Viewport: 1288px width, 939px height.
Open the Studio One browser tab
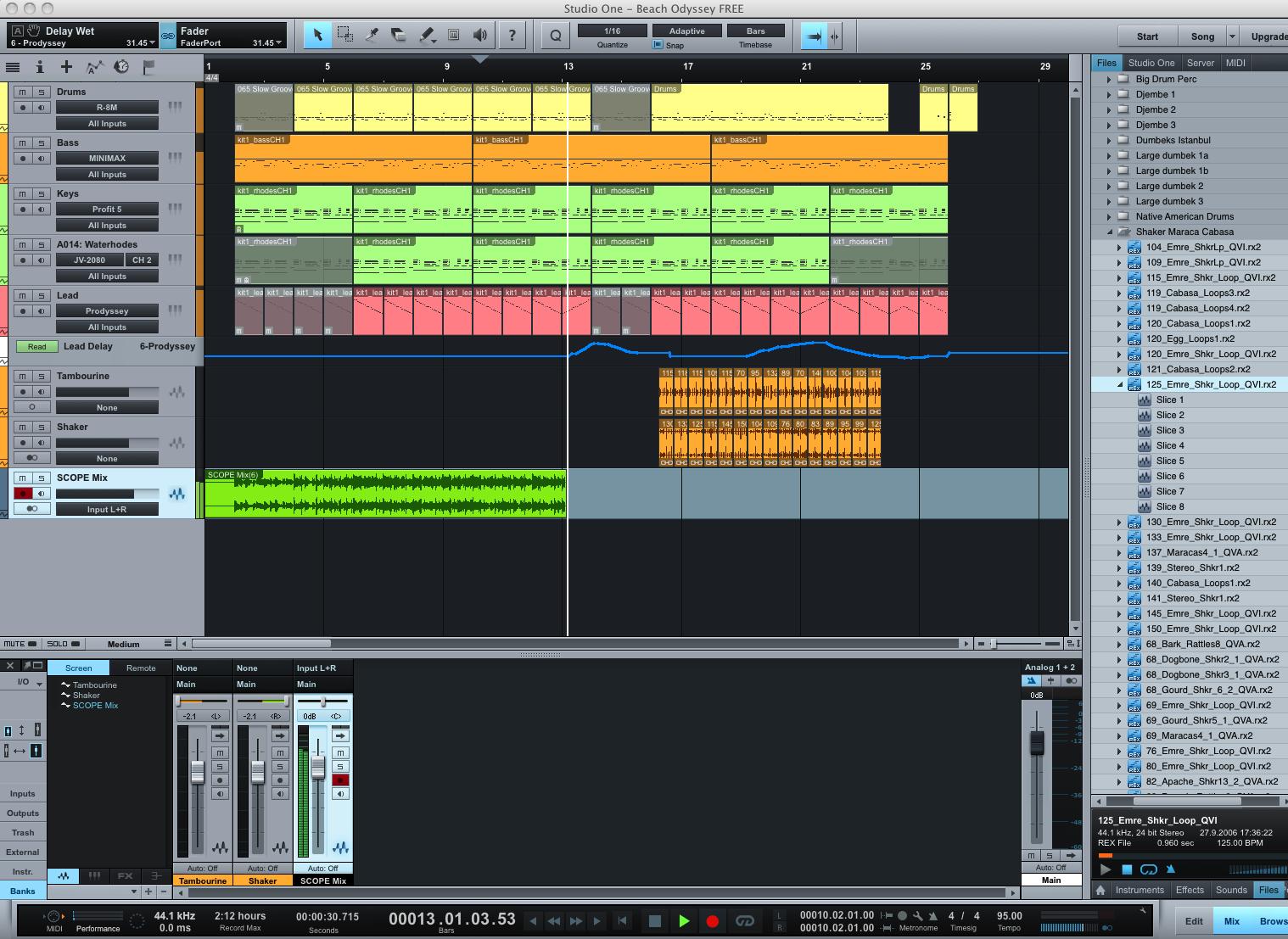pos(1151,63)
